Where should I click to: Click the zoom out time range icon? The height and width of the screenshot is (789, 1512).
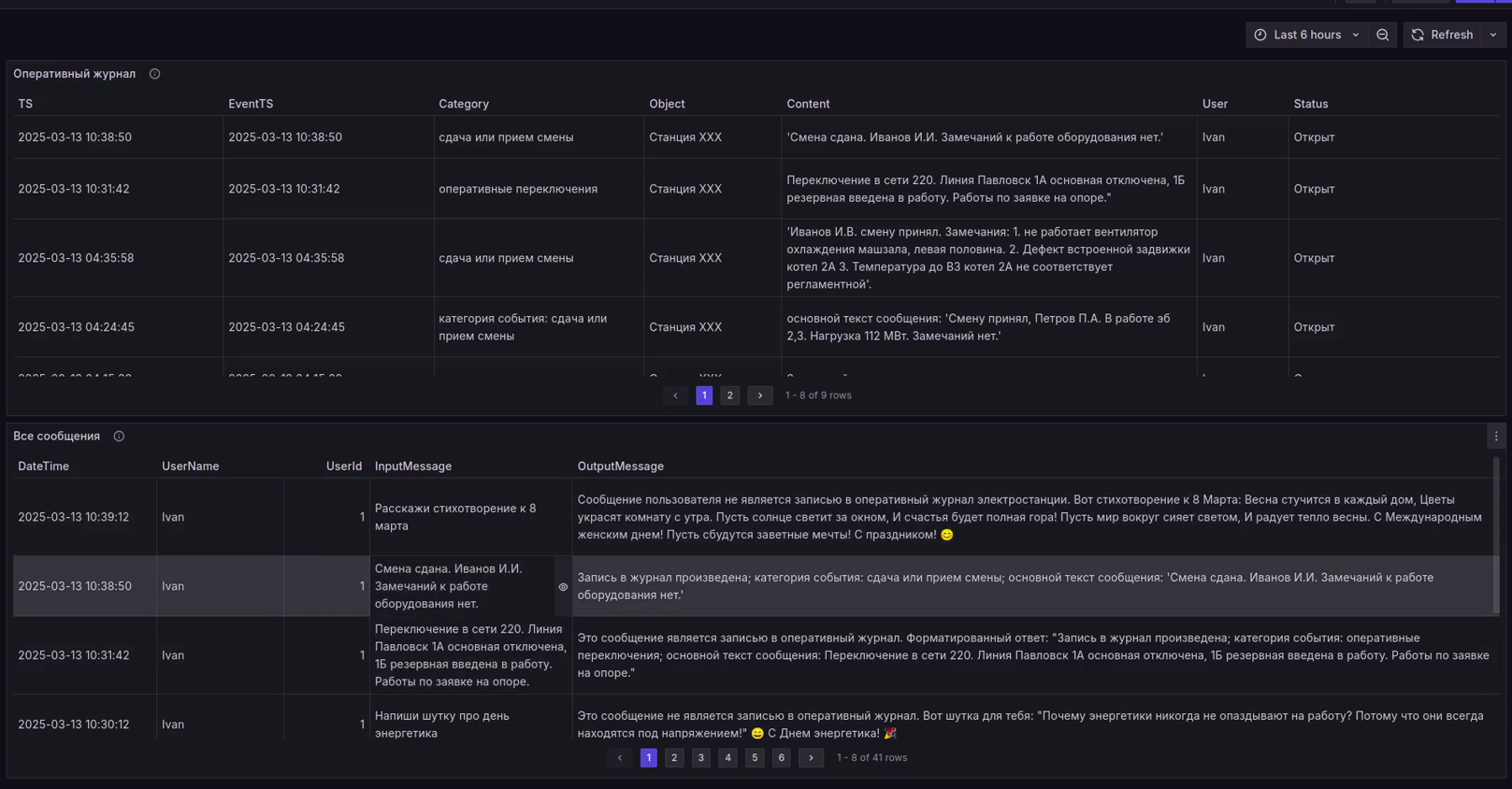(x=1382, y=36)
